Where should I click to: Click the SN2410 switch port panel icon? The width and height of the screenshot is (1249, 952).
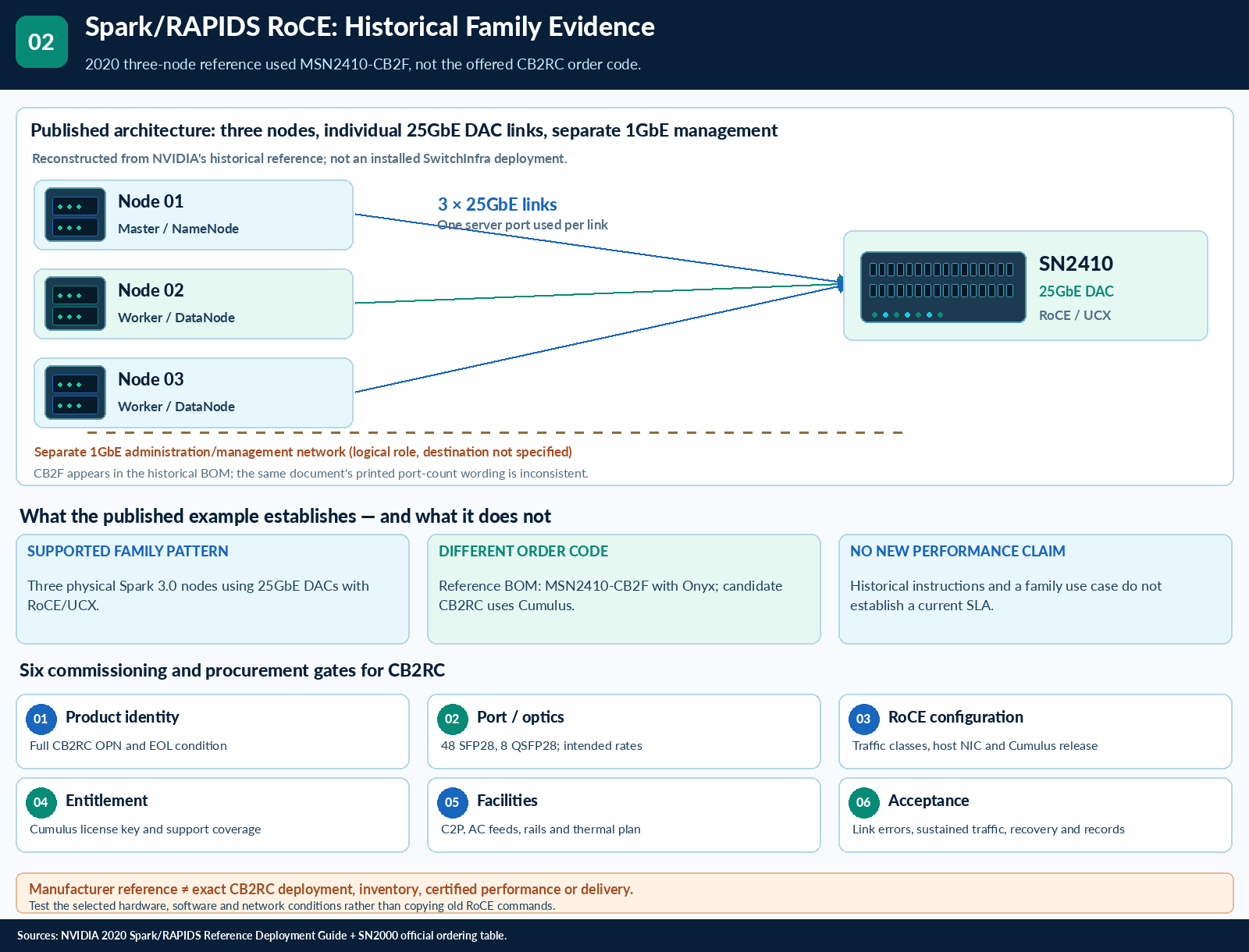943,286
